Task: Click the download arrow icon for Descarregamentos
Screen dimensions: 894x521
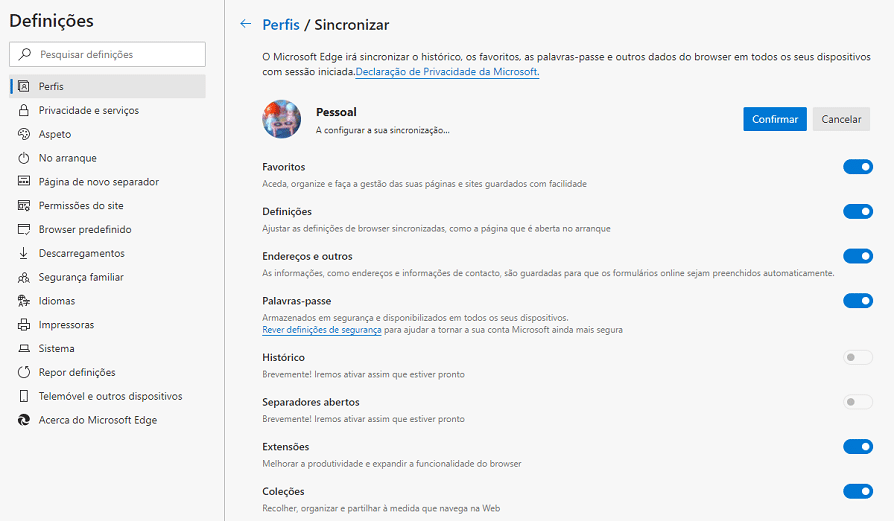Action: [x=23, y=253]
